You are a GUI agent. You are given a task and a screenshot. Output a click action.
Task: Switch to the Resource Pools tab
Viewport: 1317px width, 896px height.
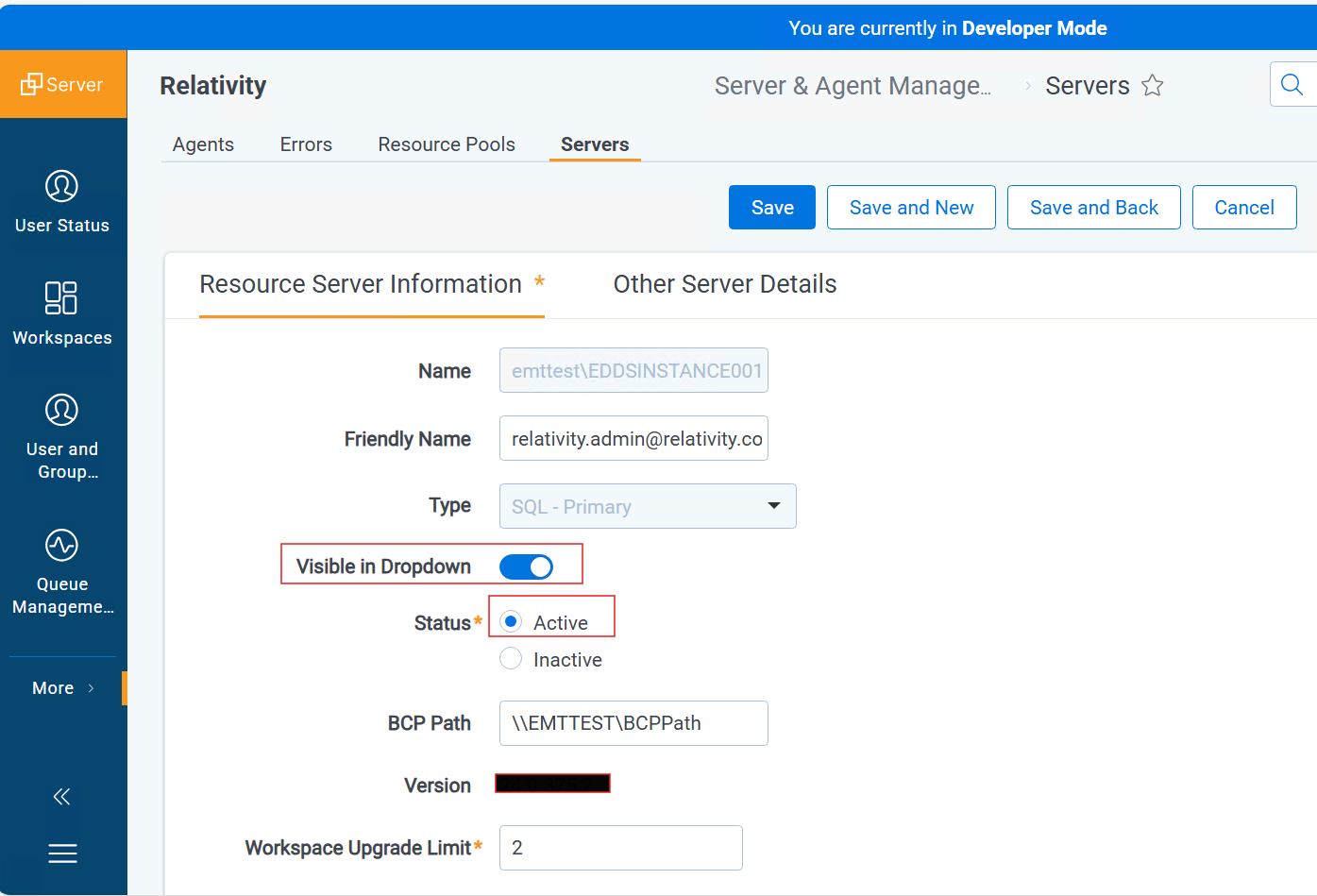click(x=447, y=144)
